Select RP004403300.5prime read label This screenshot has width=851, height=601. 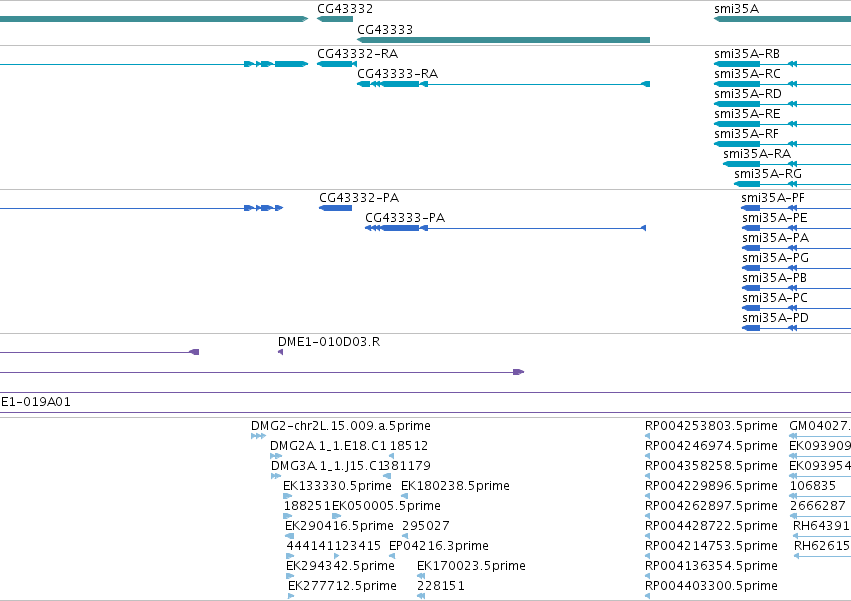pos(711,586)
